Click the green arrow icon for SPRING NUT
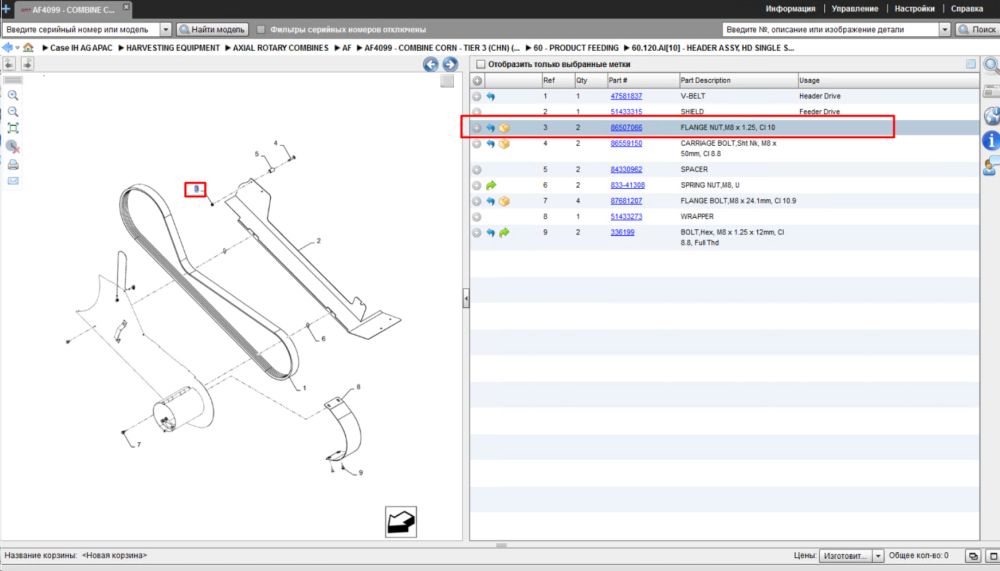The width and height of the screenshot is (1000, 571). tap(491, 185)
